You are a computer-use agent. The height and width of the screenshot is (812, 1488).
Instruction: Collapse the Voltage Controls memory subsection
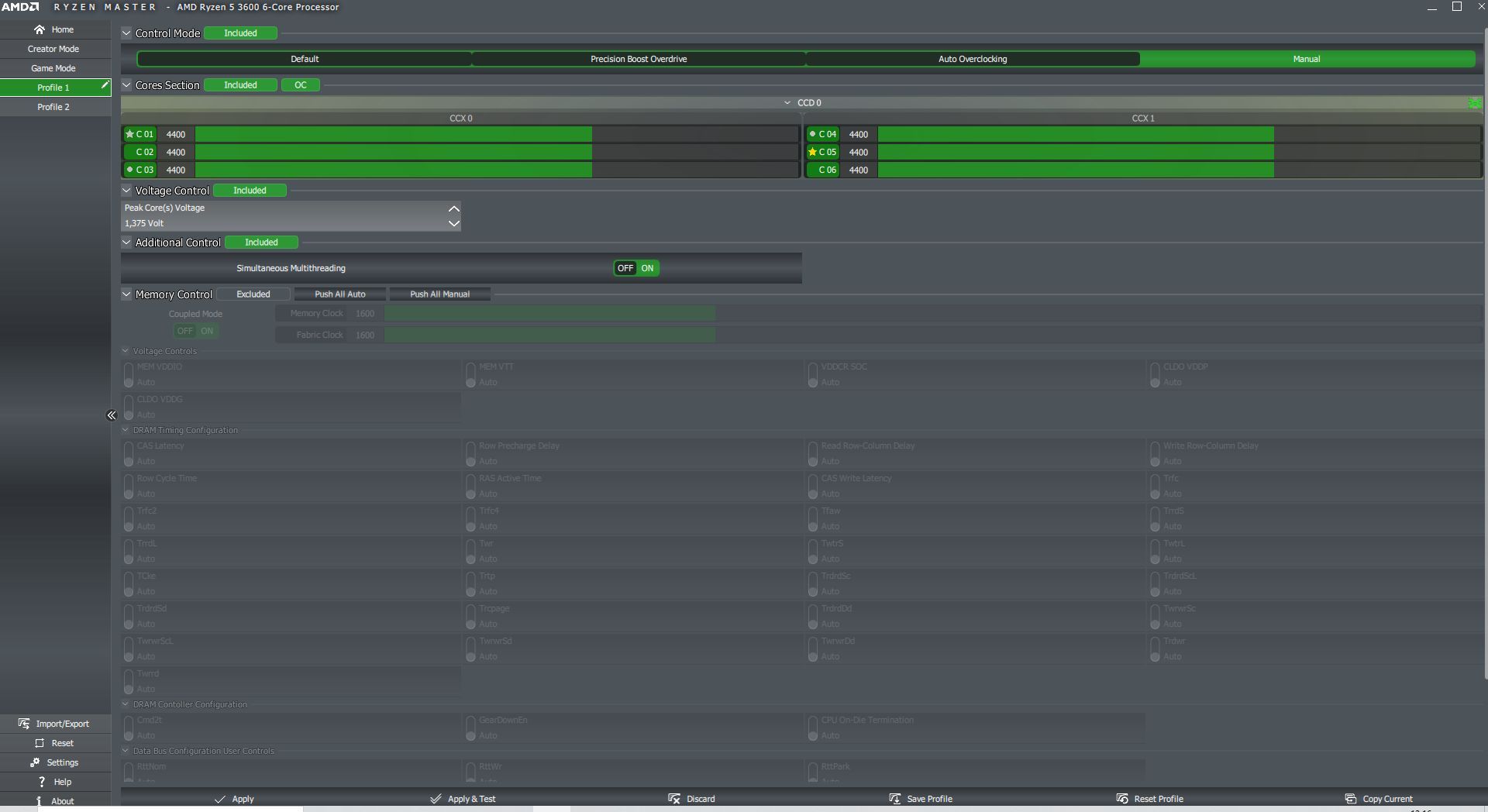[126, 351]
